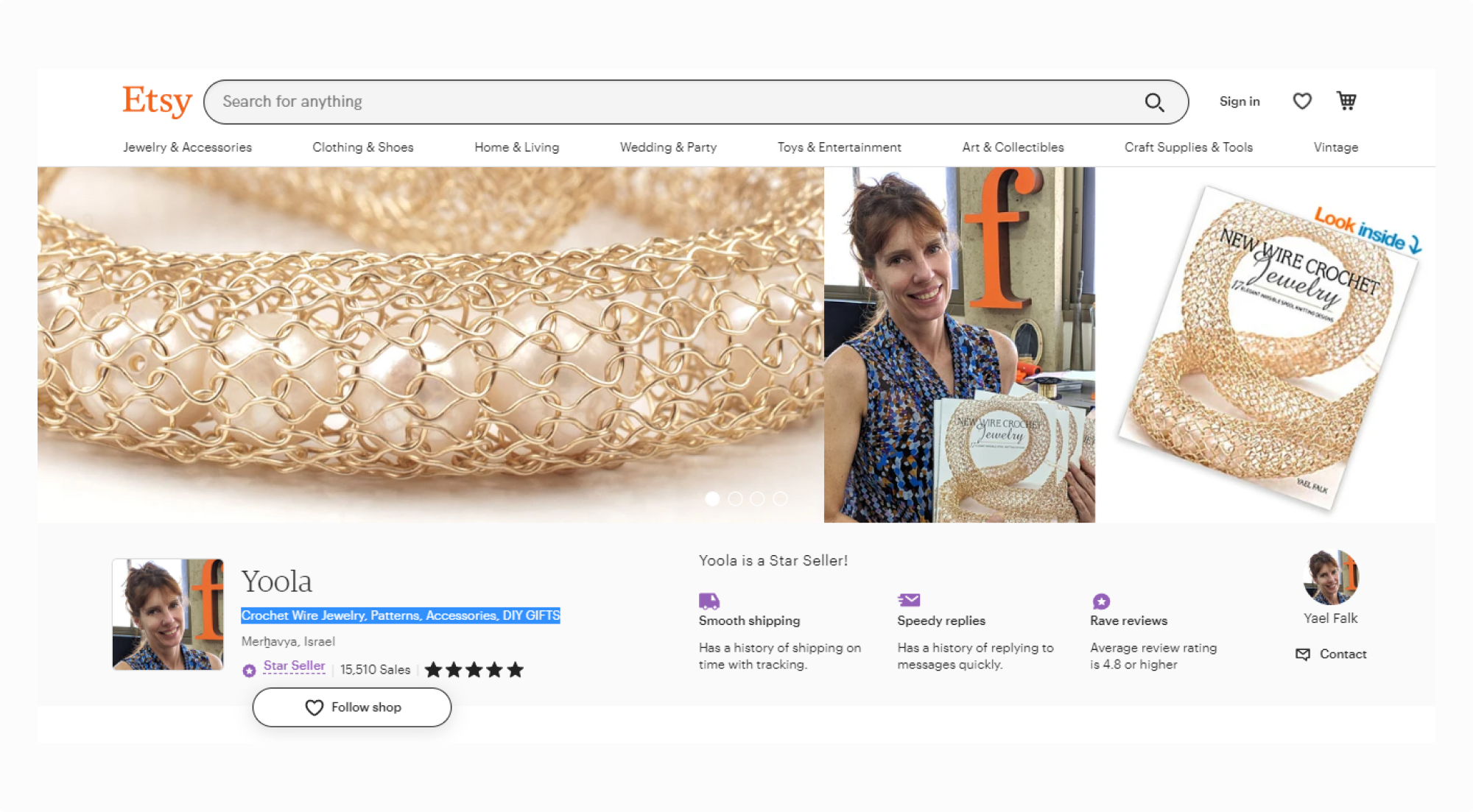Open Art & Collectibles category
Image resolution: width=1473 pixels, height=812 pixels.
coord(1013,147)
